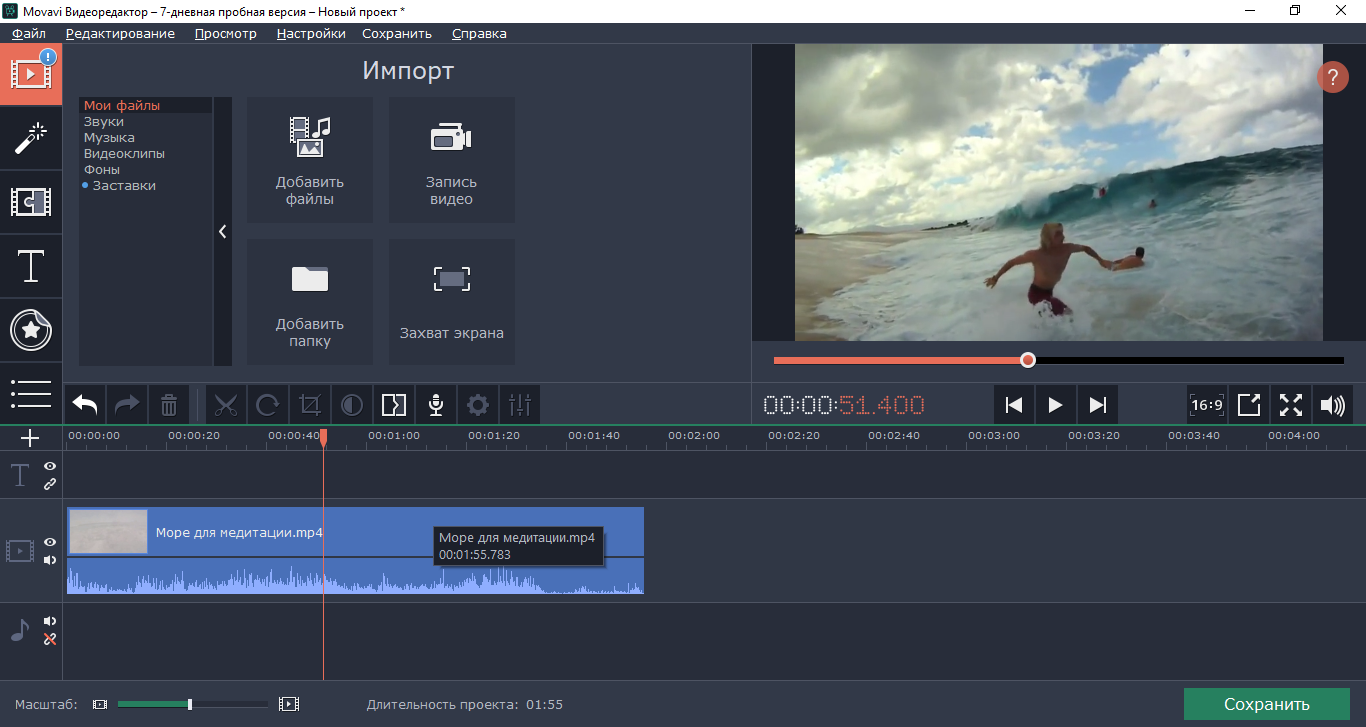Screen dimensions: 1366x727
Task: Collapse the import categories panel arrow
Action: click(x=222, y=231)
